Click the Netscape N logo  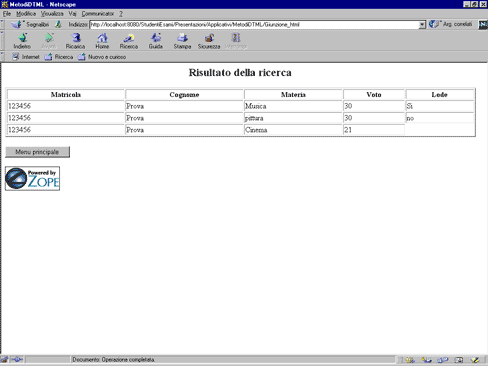click(483, 25)
